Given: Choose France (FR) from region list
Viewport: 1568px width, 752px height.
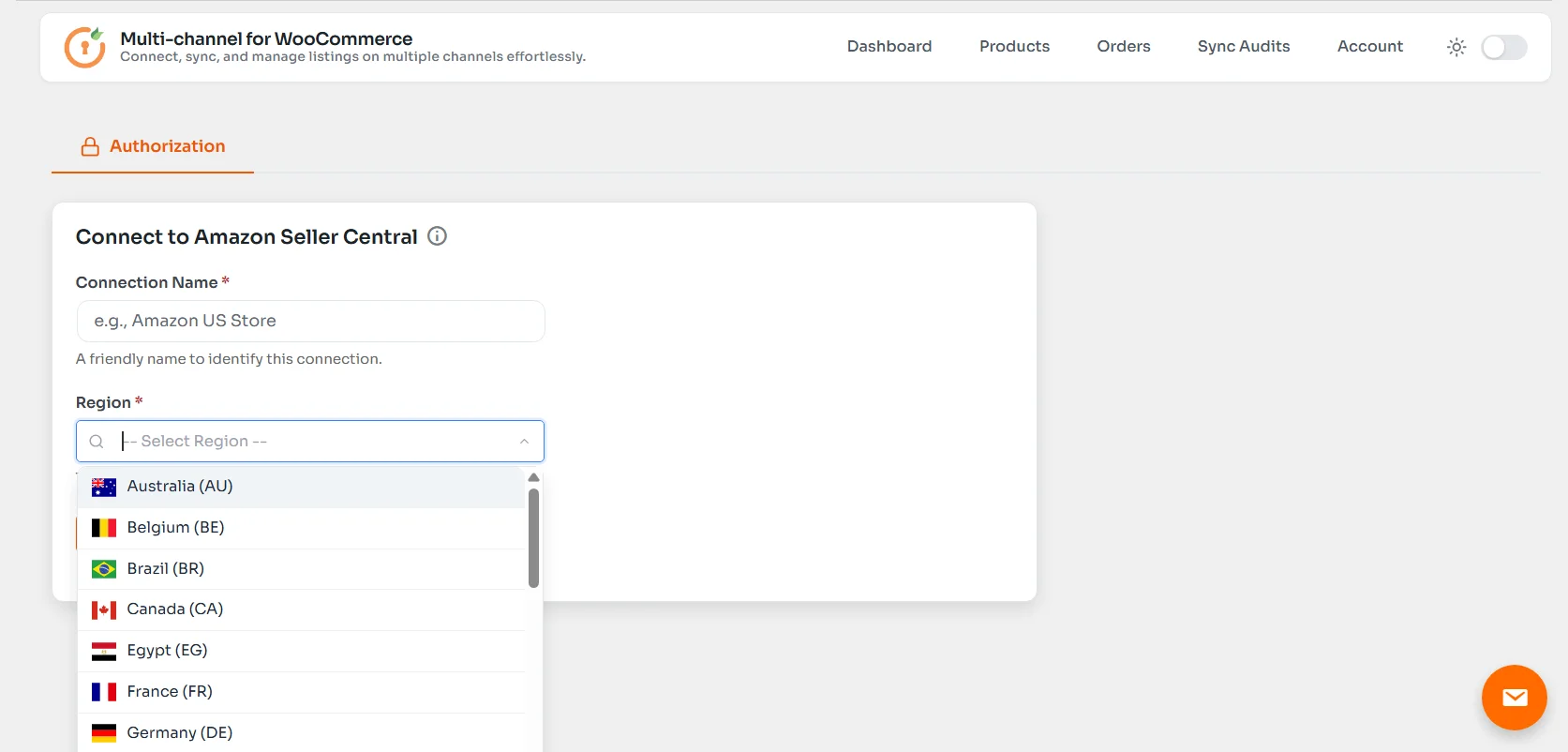Looking at the screenshot, I should coord(301,692).
